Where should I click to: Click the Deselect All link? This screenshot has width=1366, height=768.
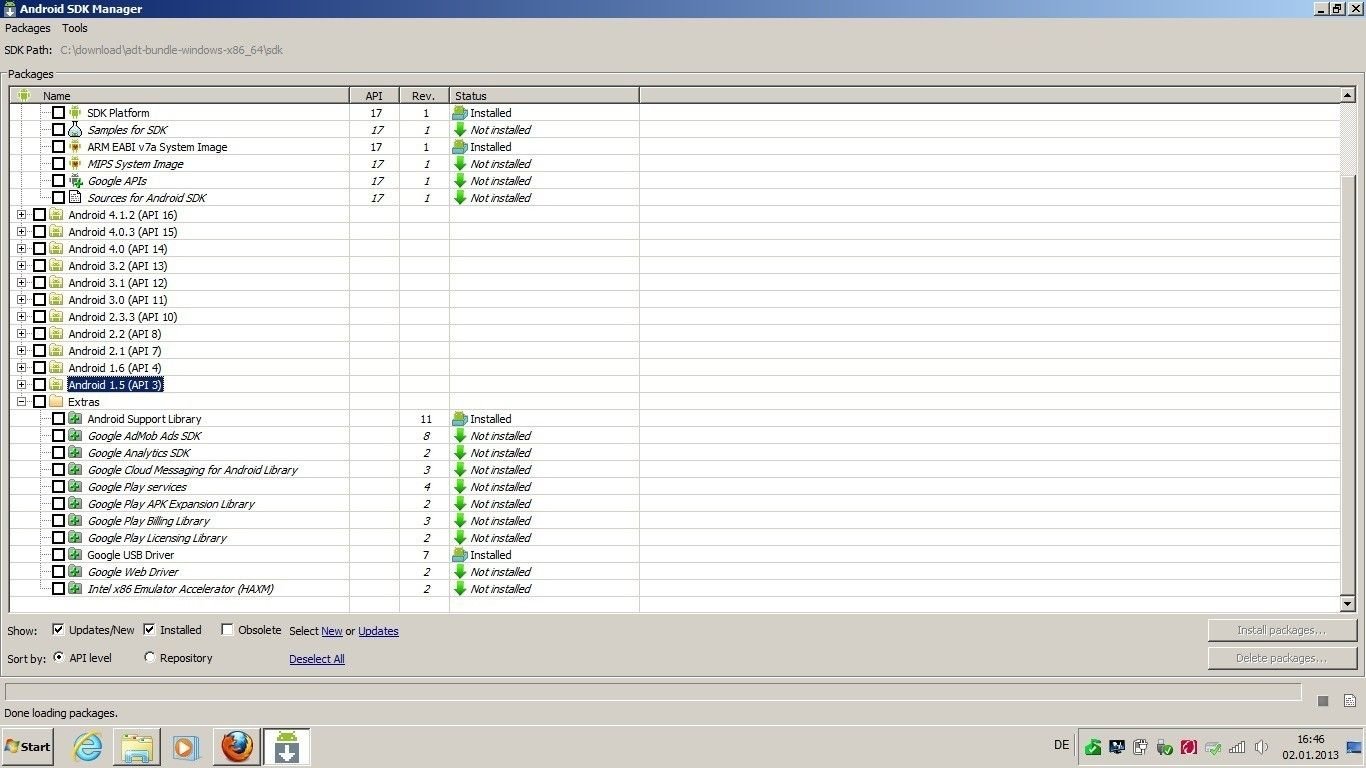[317, 659]
